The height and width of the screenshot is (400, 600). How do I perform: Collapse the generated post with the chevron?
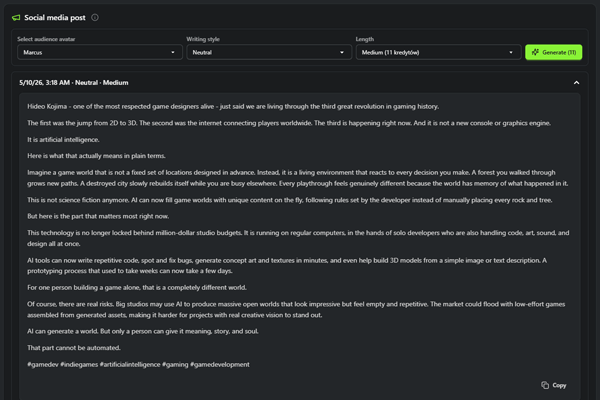[x=576, y=83]
